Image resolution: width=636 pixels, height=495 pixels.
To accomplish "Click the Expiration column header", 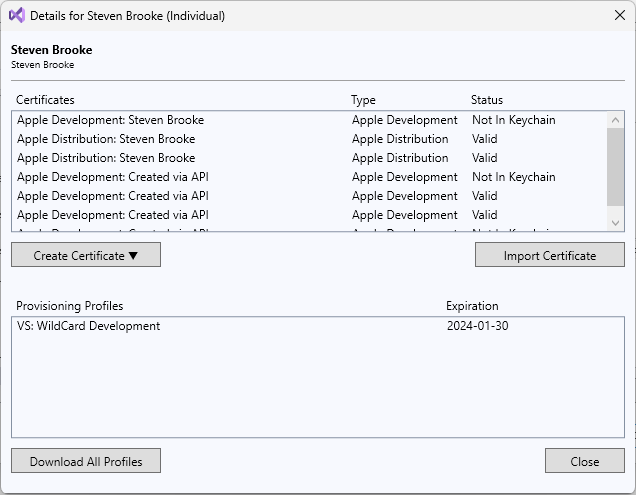I will (472, 306).
